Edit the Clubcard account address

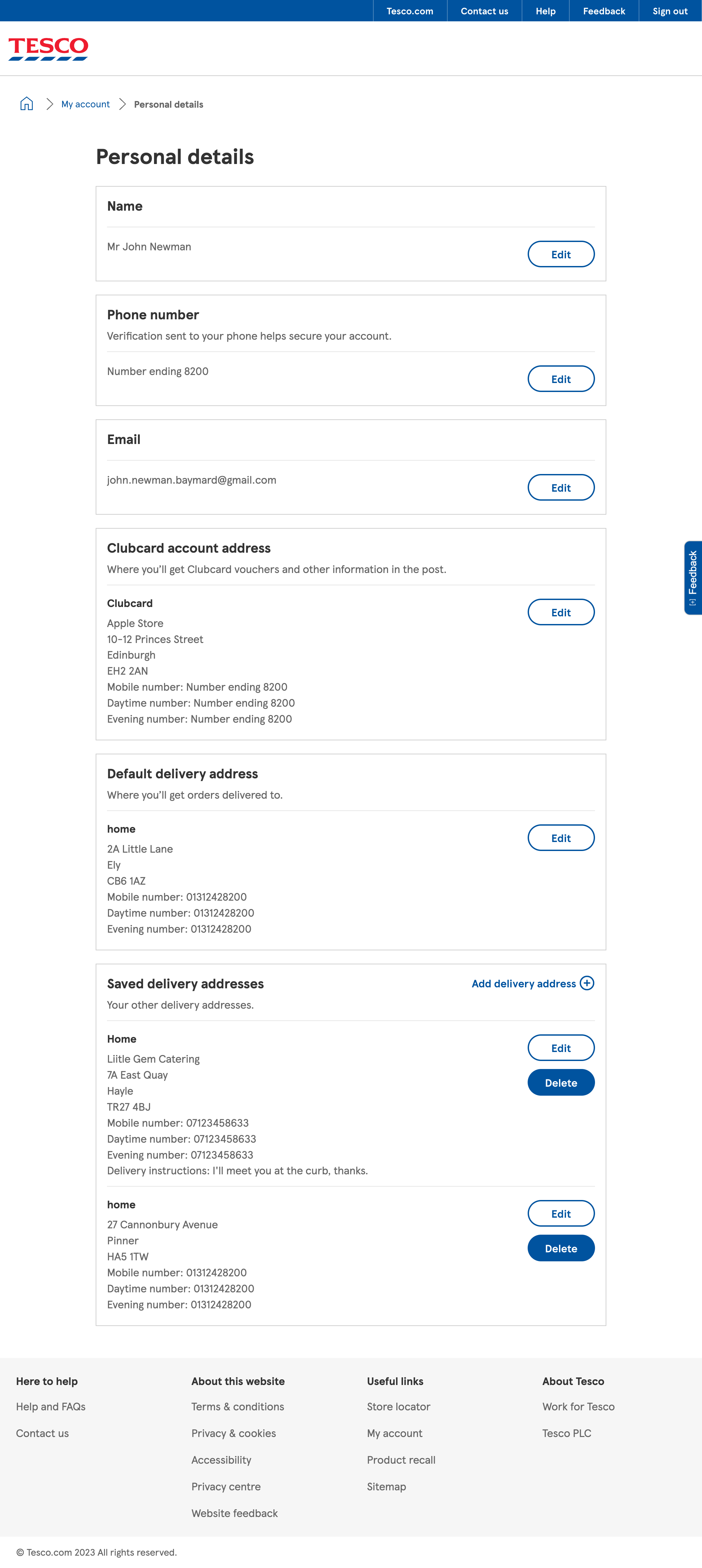(x=561, y=612)
